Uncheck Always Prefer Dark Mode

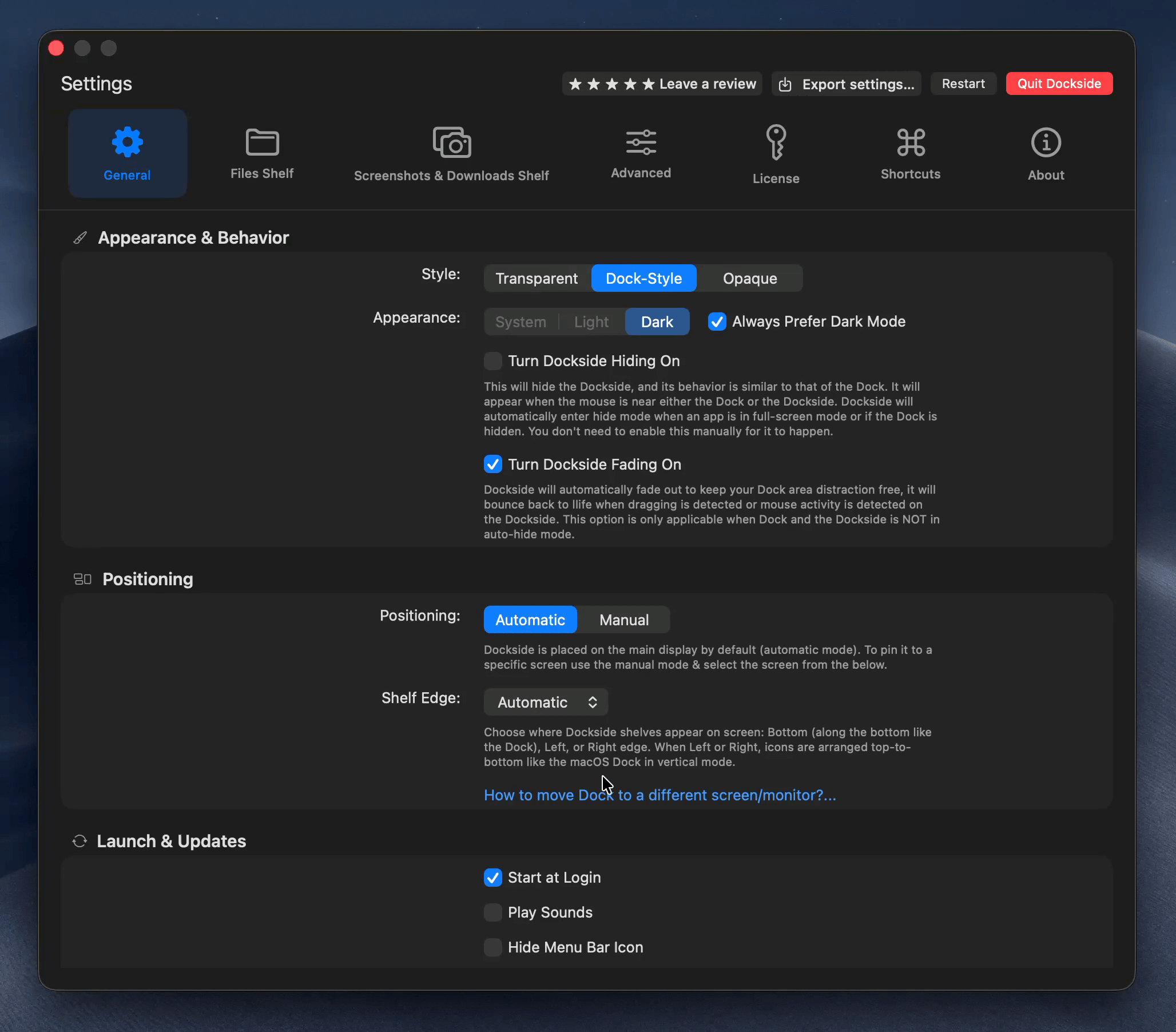click(716, 321)
